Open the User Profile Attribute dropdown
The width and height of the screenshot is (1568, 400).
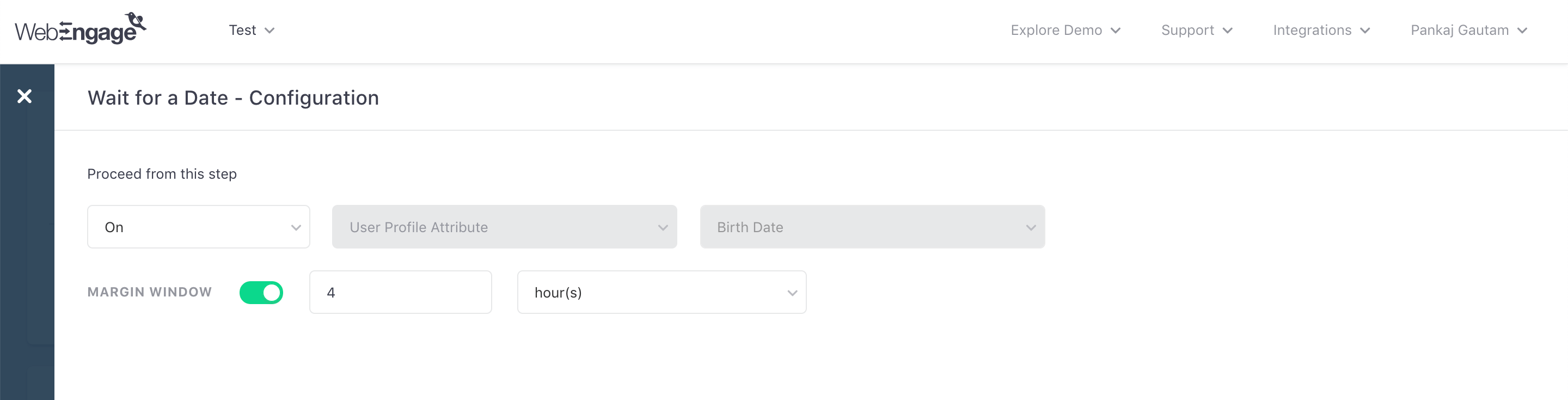(x=504, y=227)
